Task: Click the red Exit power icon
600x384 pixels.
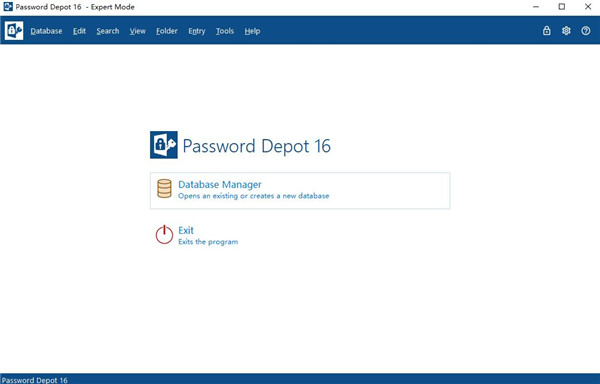Action: click(164, 234)
